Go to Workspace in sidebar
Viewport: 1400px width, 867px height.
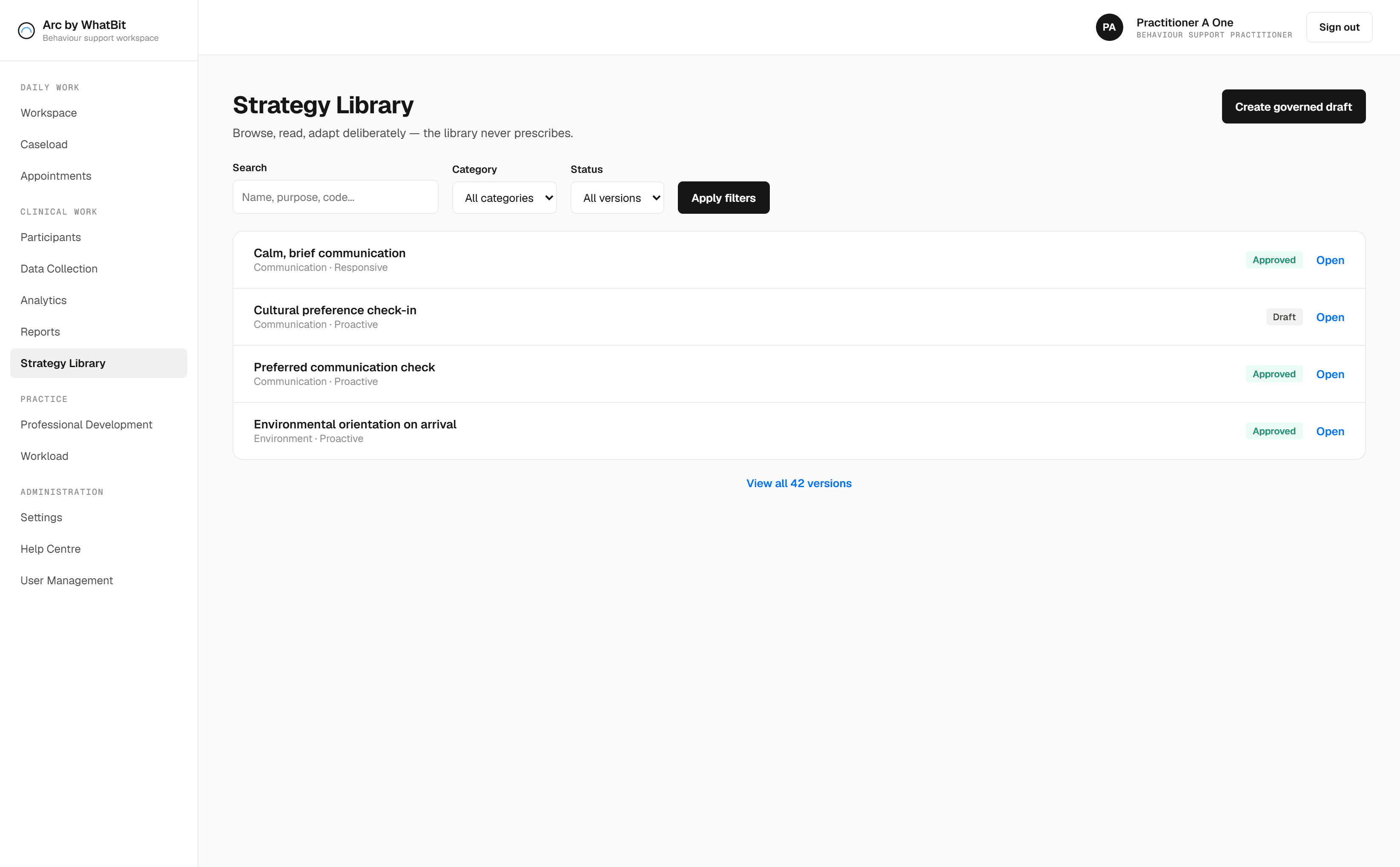(x=99, y=113)
